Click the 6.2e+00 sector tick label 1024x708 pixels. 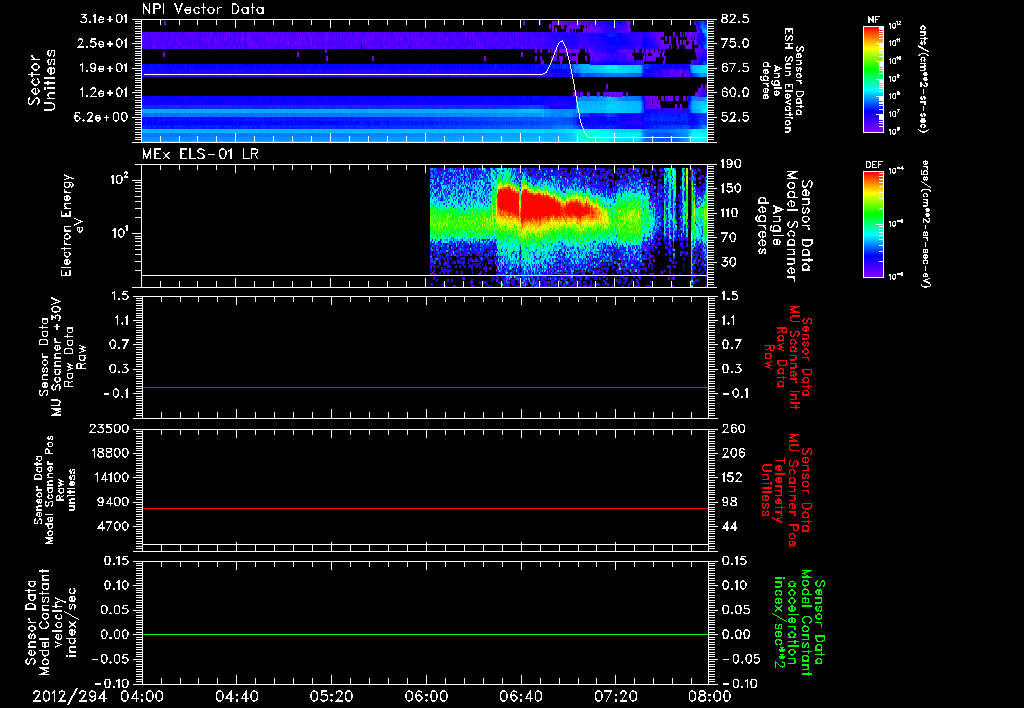click(x=103, y=117)
